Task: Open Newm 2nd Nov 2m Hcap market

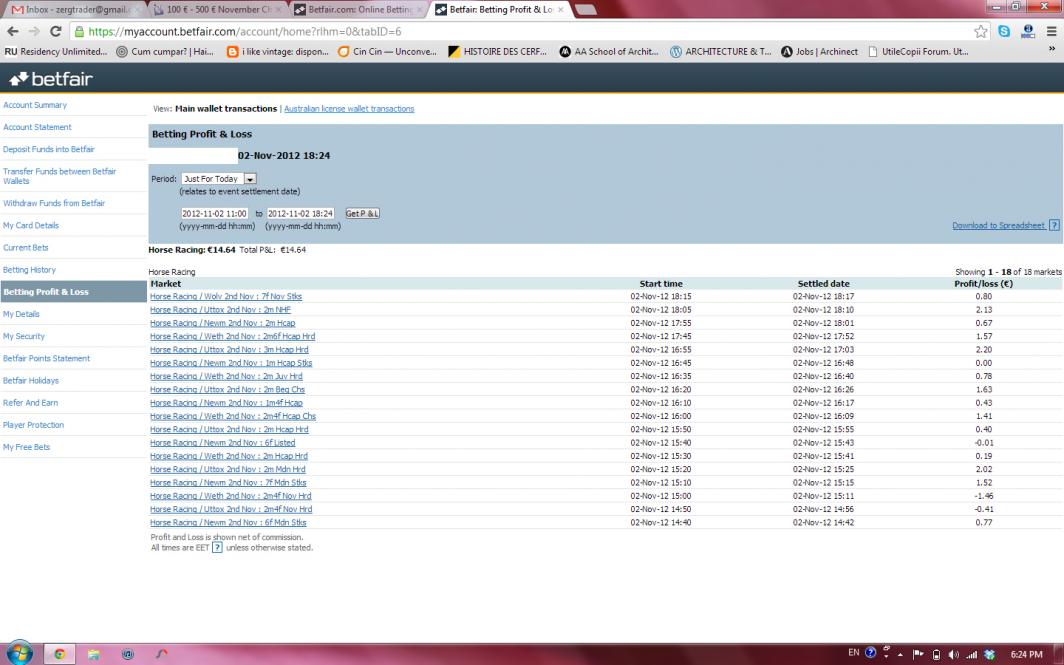Action: pos(223,323)
